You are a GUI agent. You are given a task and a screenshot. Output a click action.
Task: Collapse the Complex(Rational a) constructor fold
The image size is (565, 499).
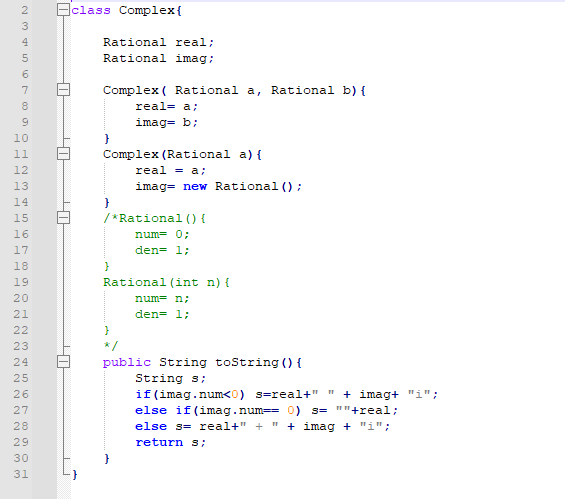click(x=63, y=154)
